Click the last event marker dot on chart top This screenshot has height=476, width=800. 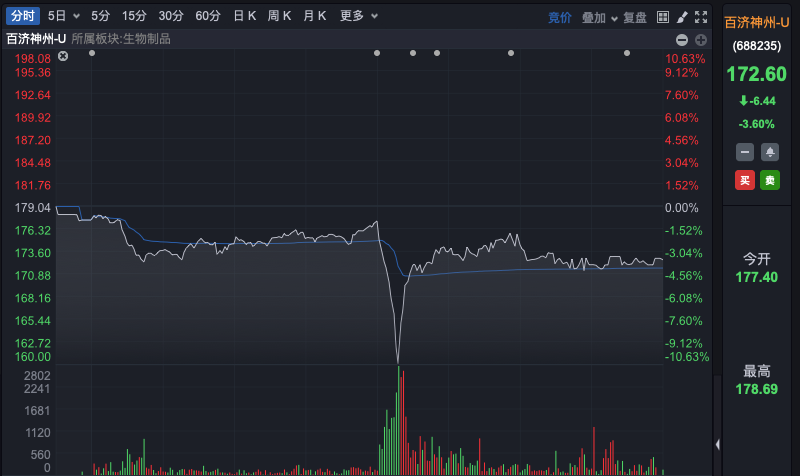627,53
